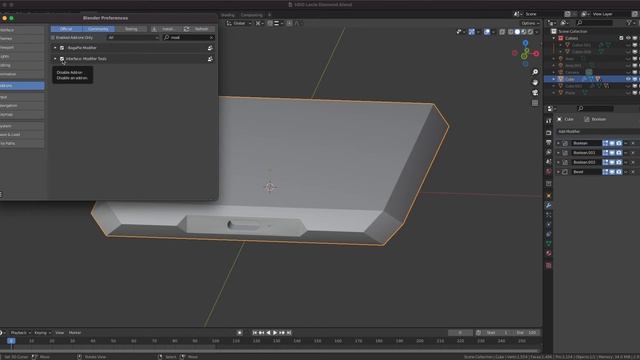Open the texture properties checker icon
This screenshot has width=640, height=360.
coord(549,265)
